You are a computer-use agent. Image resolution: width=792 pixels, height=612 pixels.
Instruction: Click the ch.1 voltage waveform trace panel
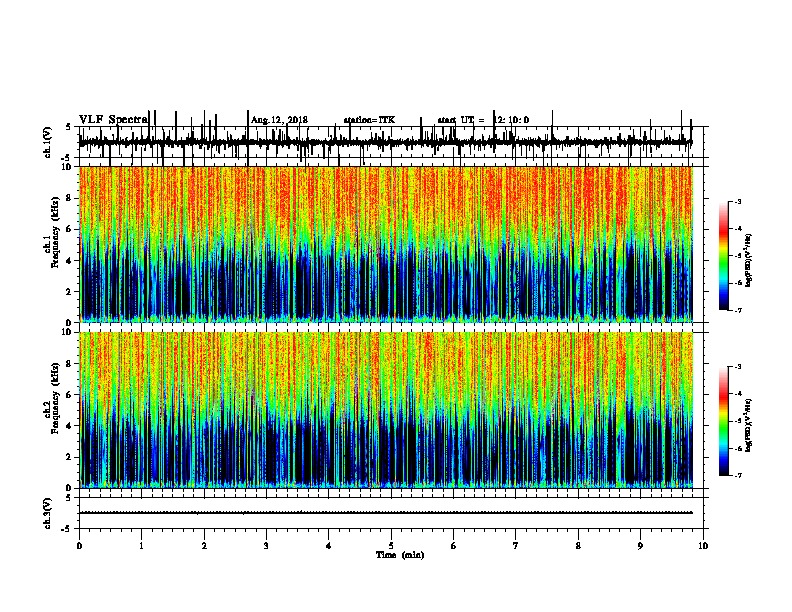[391, 142]
